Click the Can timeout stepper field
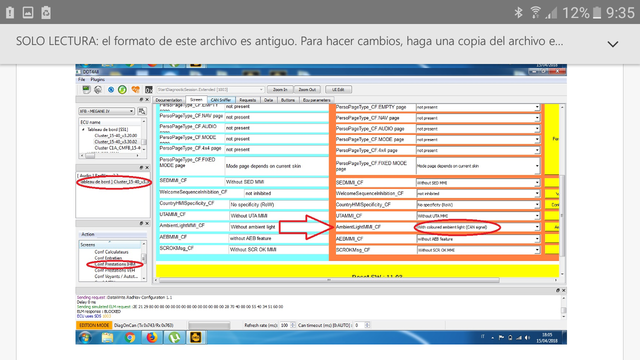Viewport: 640px width, 360px height. 362,325
